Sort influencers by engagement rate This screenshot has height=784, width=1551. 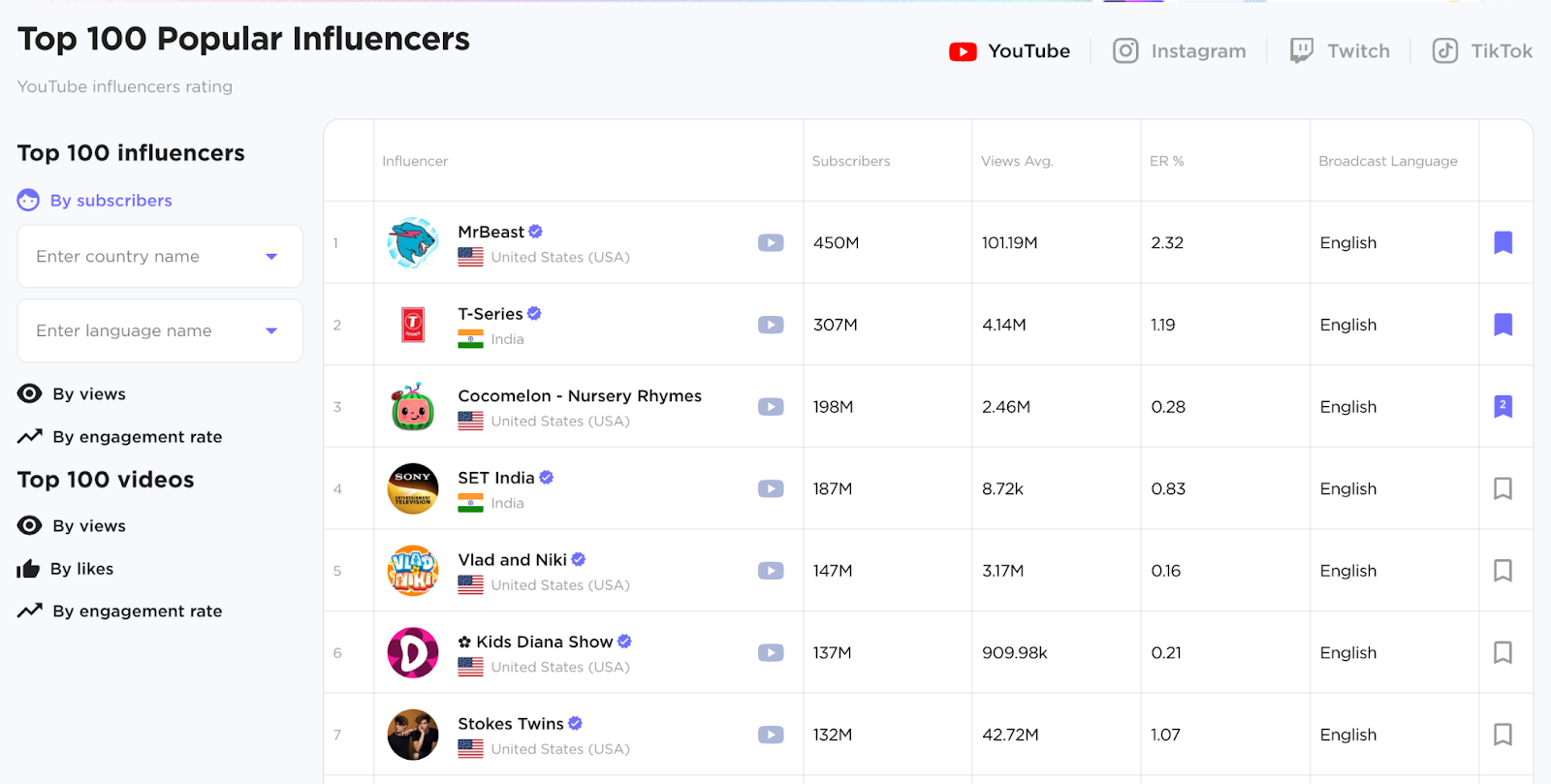tap(137, 437)
